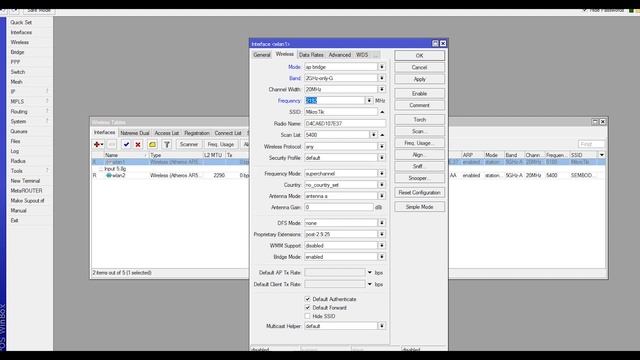
Task: Open the DFS Mode dropdown
Action: tap(382, 223)
